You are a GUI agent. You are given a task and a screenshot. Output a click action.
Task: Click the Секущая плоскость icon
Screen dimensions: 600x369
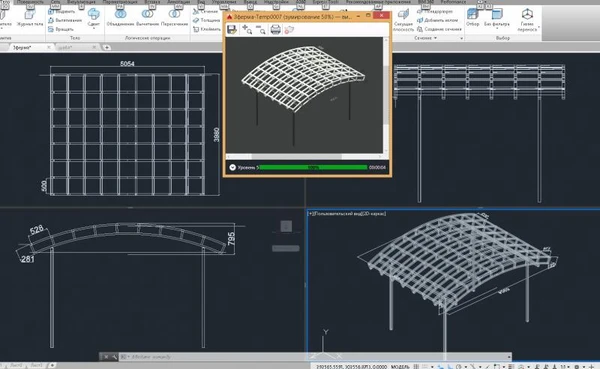click(403, 15)
